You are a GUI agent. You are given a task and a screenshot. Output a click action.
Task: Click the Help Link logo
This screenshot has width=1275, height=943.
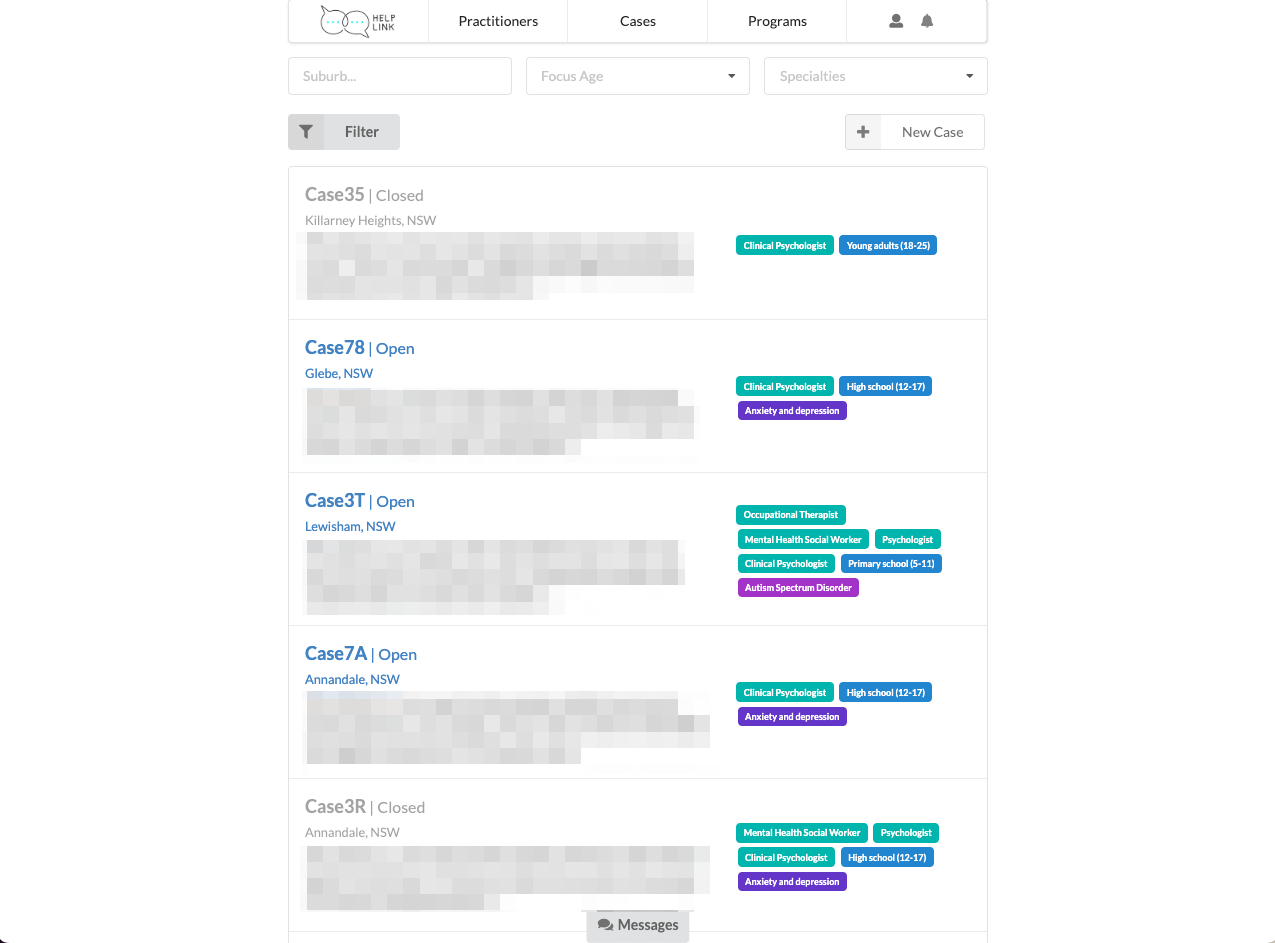pos(358,21)
